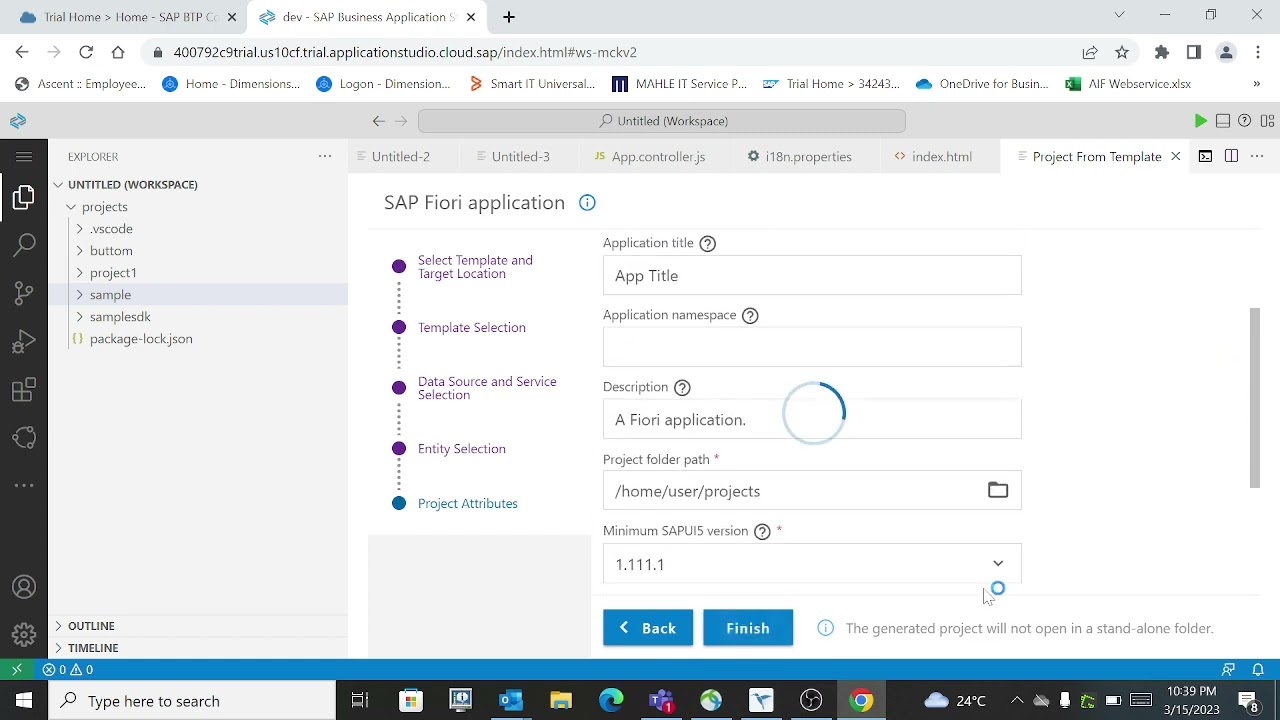Screen dimensions: 1280x720
Task: Expand the samplesdk folder
Action: [120, 317]
